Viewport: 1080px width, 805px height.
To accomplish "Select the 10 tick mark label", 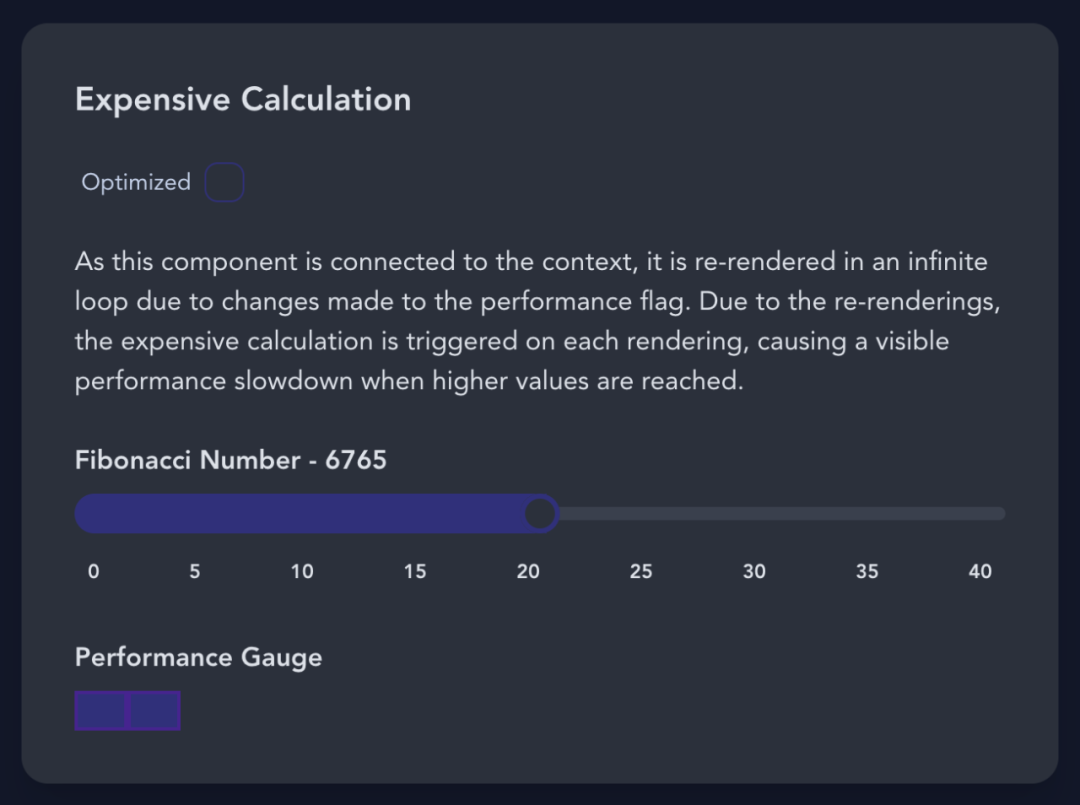I will [302, 571].
